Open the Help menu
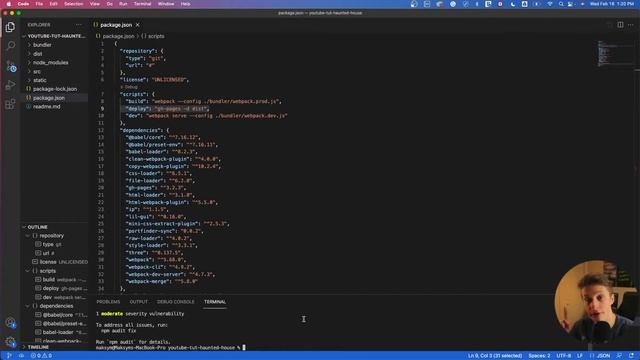 [185, 4]
